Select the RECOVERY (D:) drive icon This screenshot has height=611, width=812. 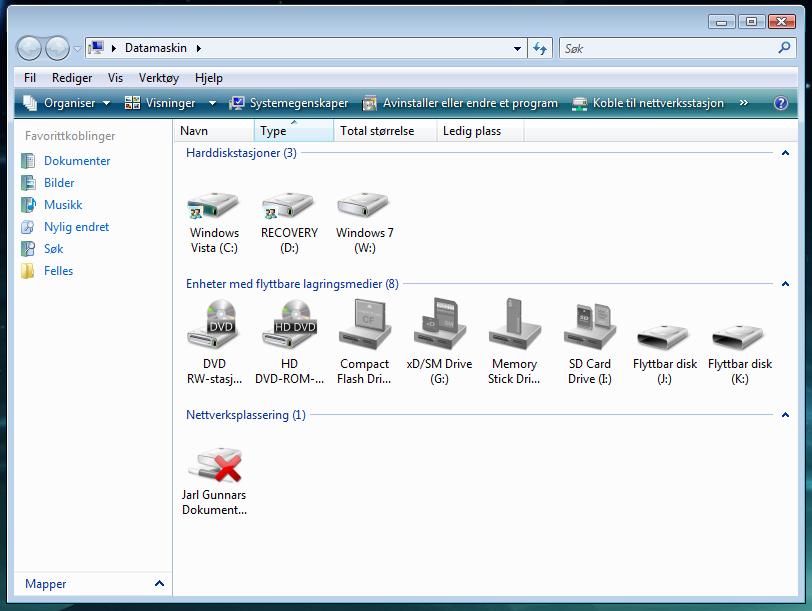pyautogui.click(x=288, y=206)
